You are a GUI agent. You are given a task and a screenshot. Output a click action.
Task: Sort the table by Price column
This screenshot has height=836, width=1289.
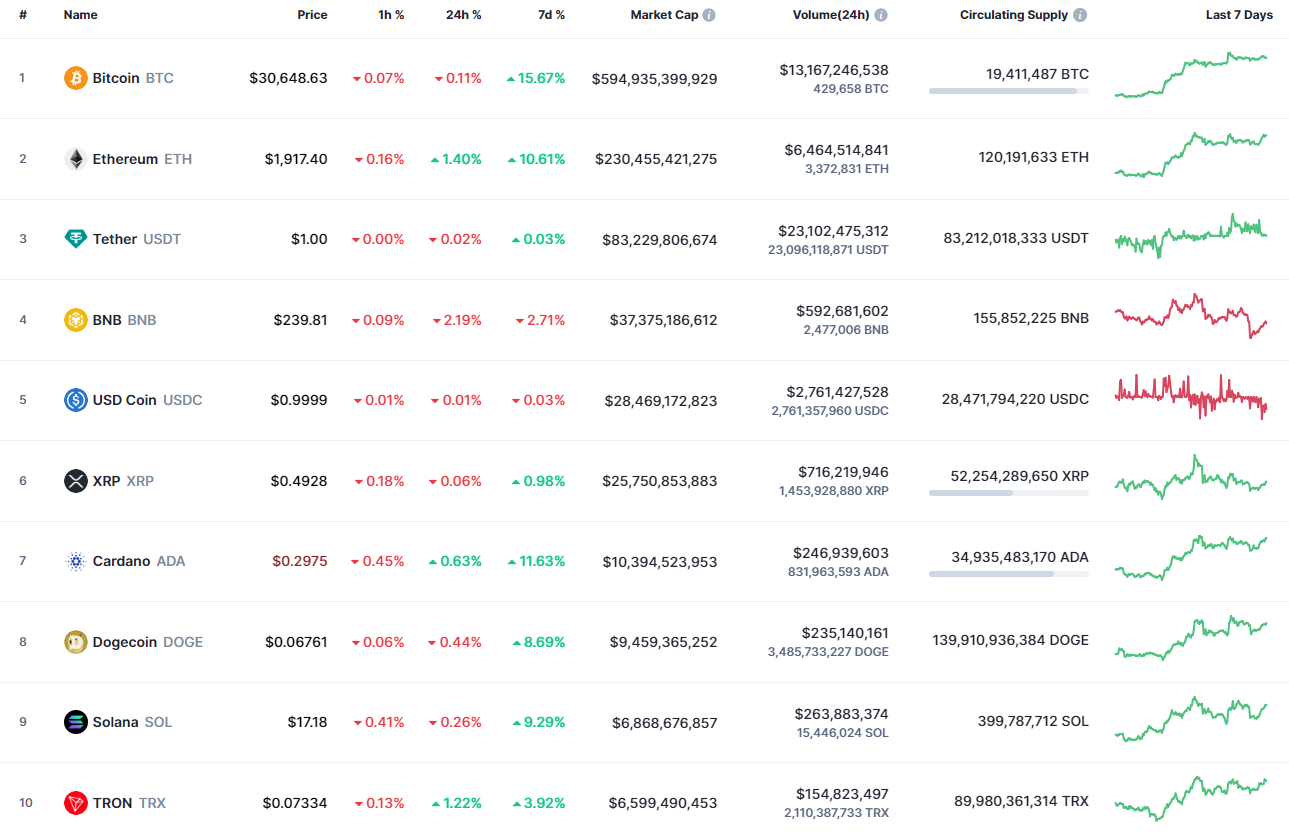[312, 14]
